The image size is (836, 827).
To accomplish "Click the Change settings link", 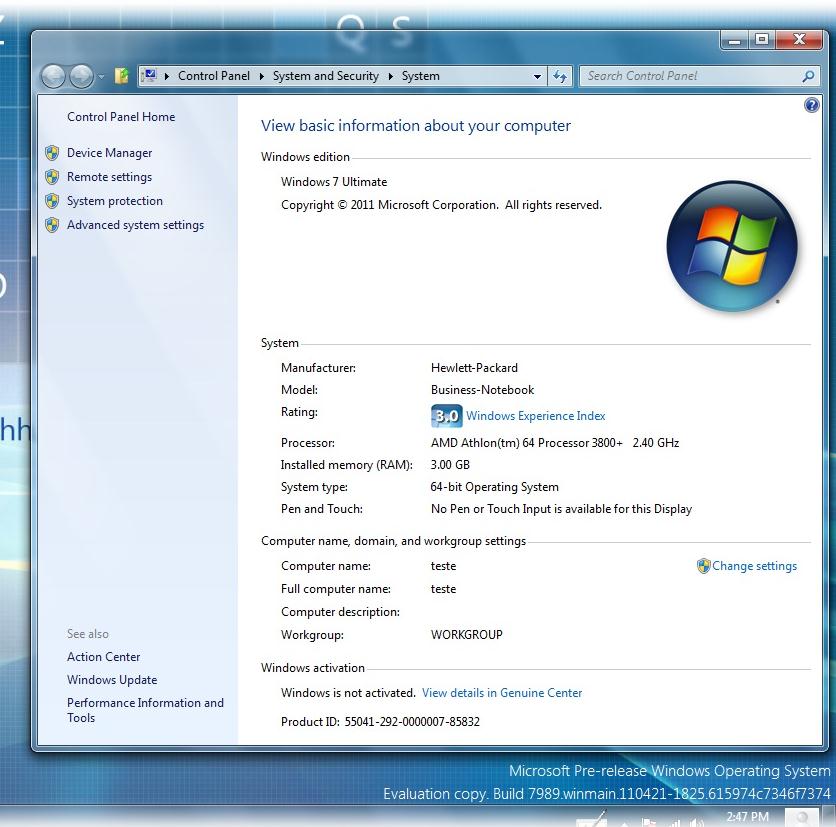I will tap(754, 566).
